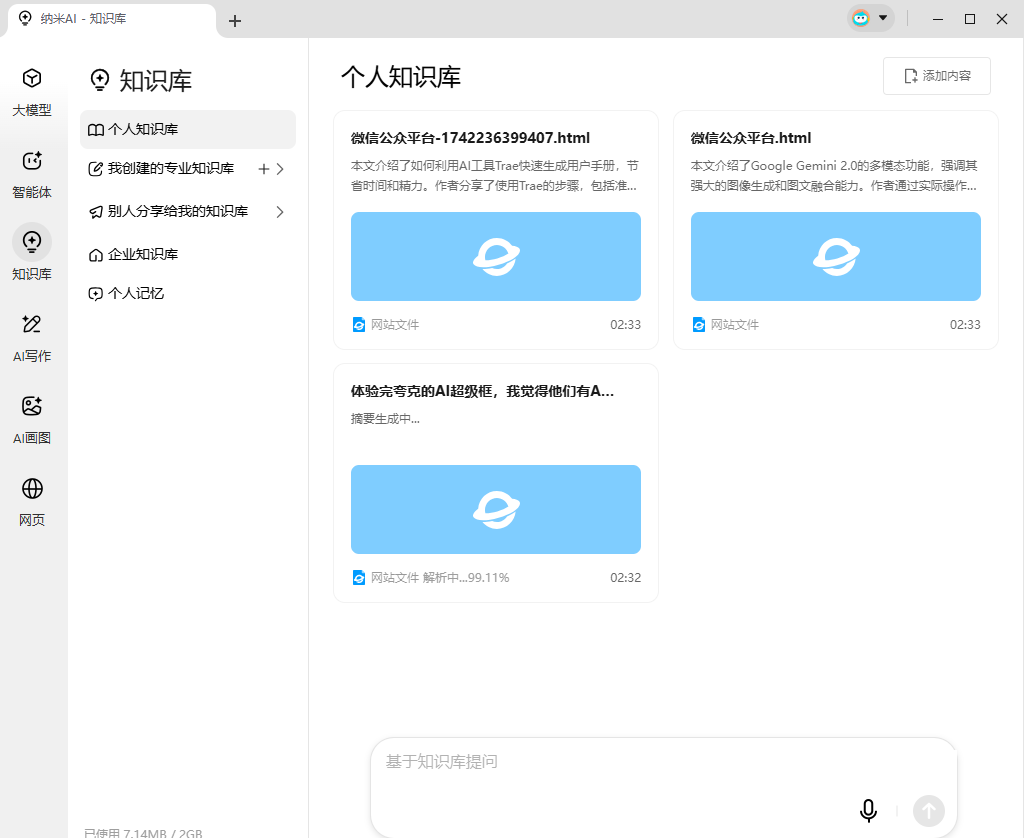The width and height of the screenshot is (1024, 838).
Task: Click file type icon of 微信公众平台-1742236399407.html card
Action: tap(359, 325)
